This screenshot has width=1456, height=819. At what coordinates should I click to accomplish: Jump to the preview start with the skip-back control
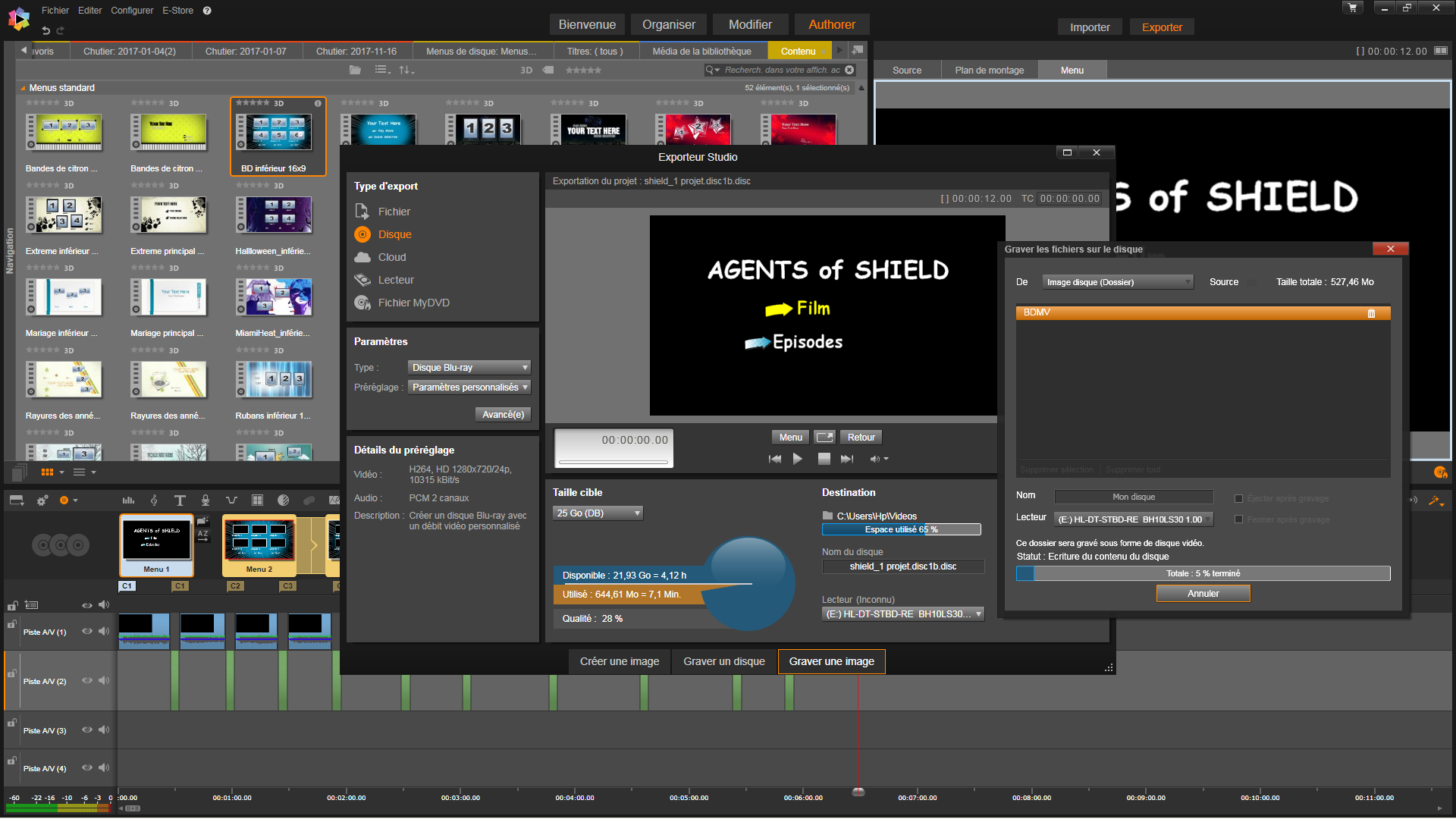click(x=775, y=459)
